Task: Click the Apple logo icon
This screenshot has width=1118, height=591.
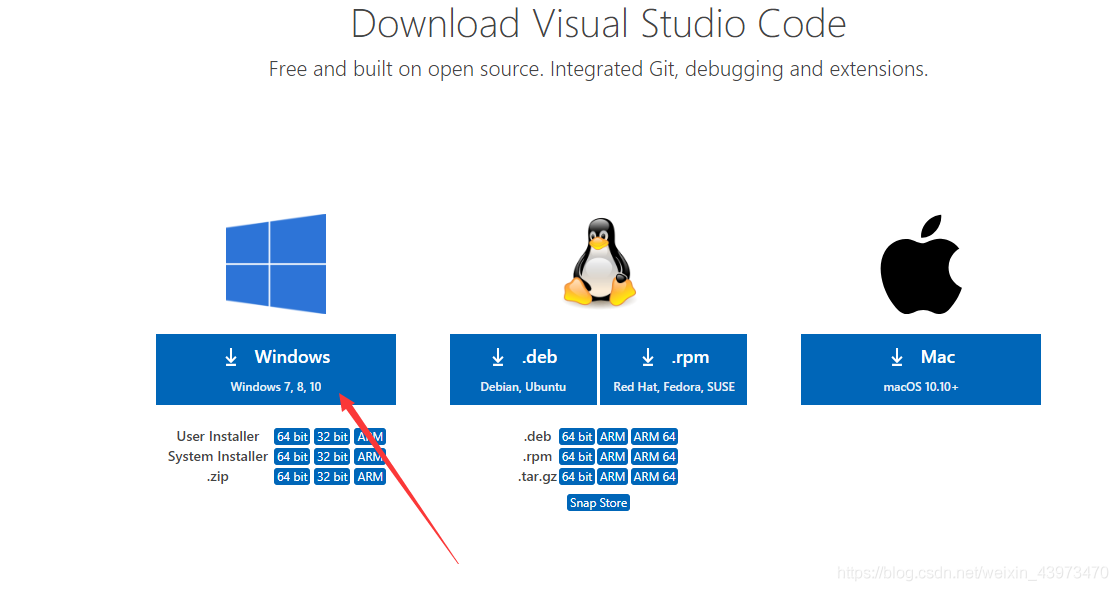Action: tap(920, 264)
